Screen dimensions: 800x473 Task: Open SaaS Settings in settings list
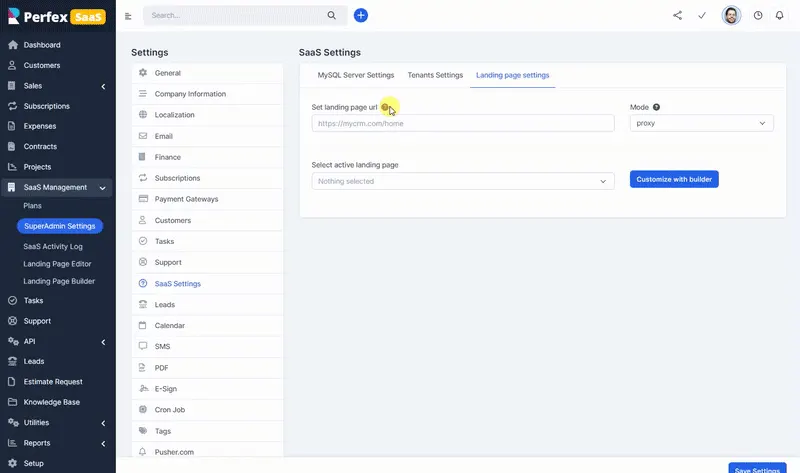(207, 284)
